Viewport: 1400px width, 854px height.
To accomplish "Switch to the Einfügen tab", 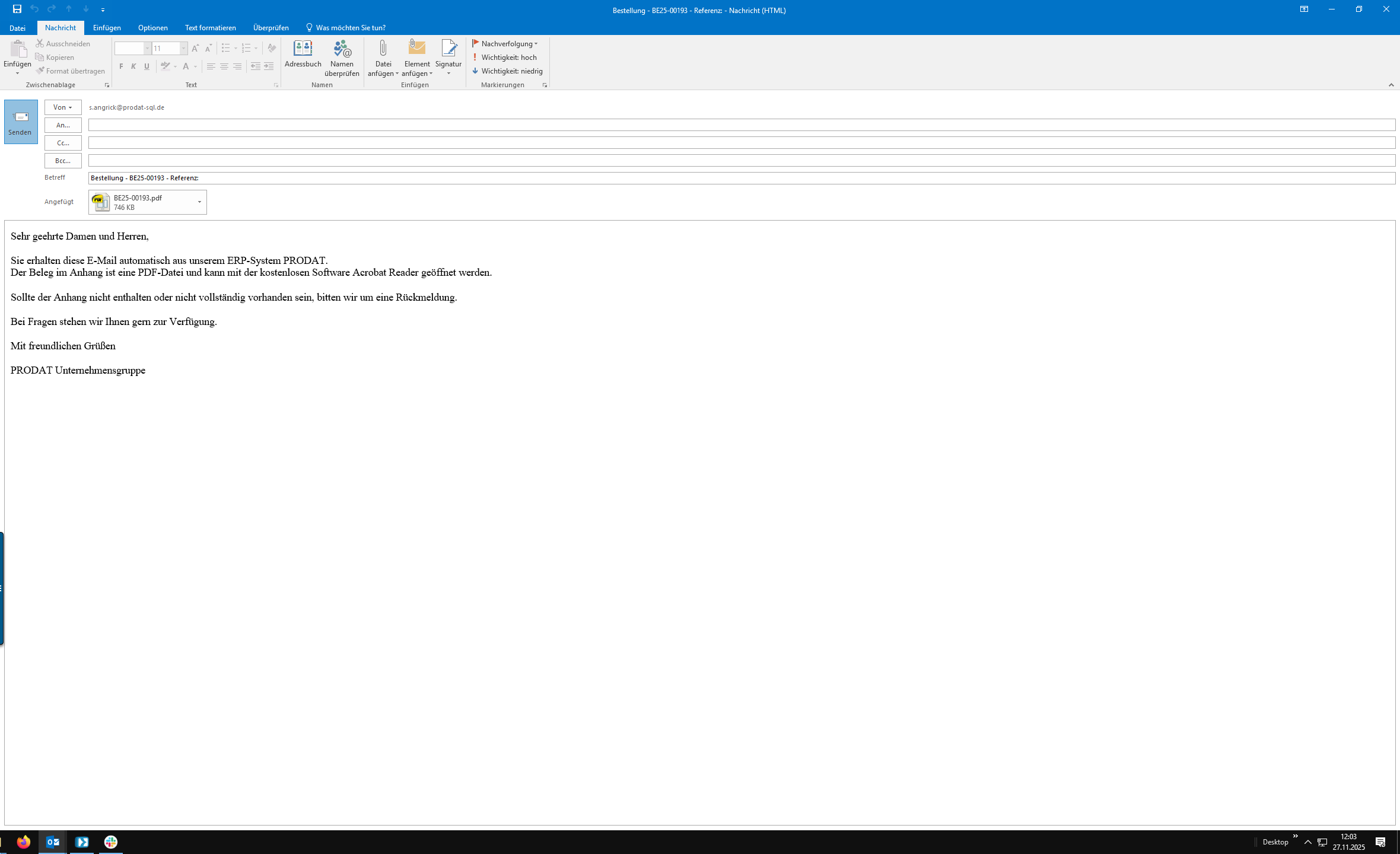I will pos(107,28).
